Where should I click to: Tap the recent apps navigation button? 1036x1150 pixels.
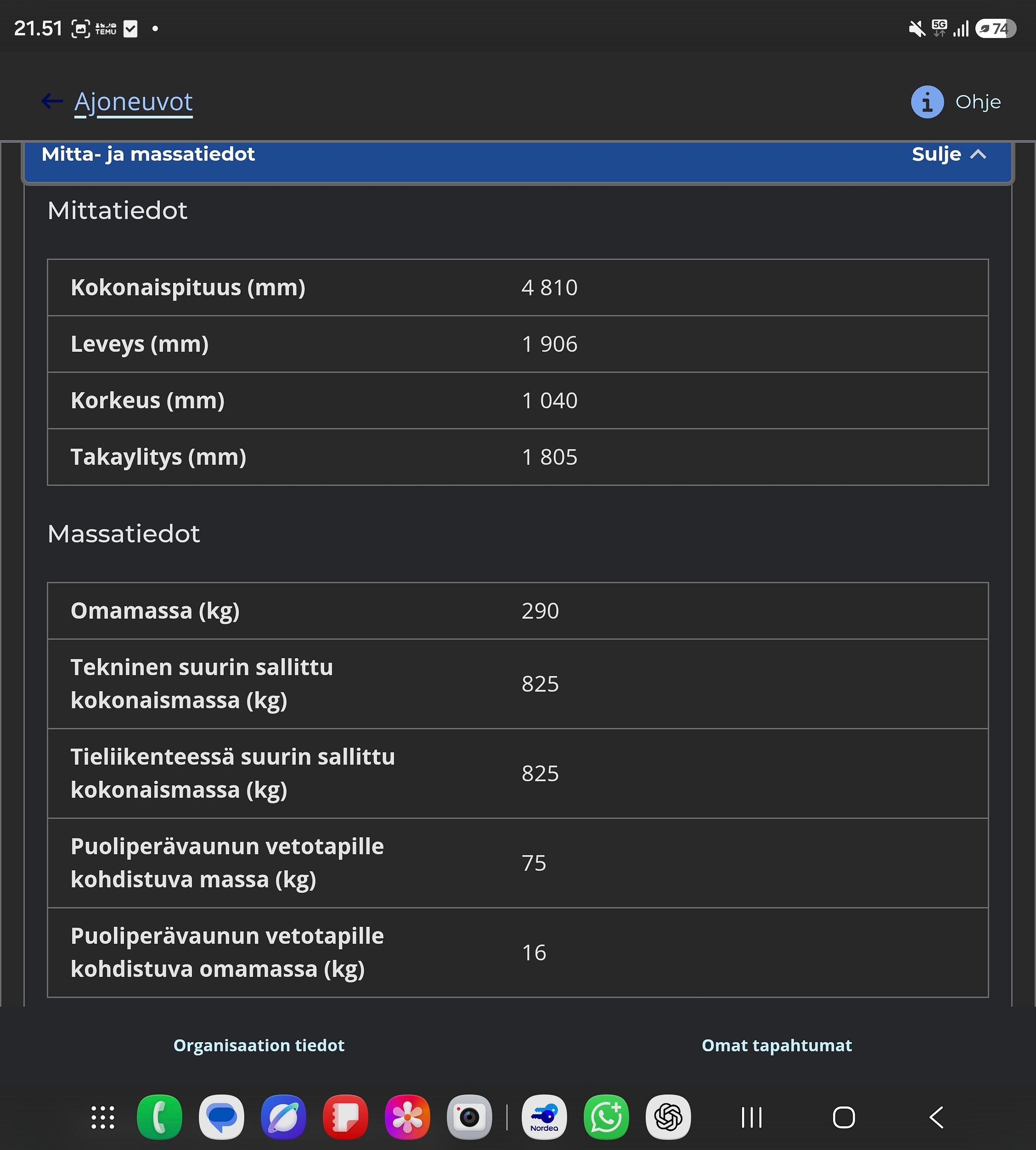[752, 1118]
